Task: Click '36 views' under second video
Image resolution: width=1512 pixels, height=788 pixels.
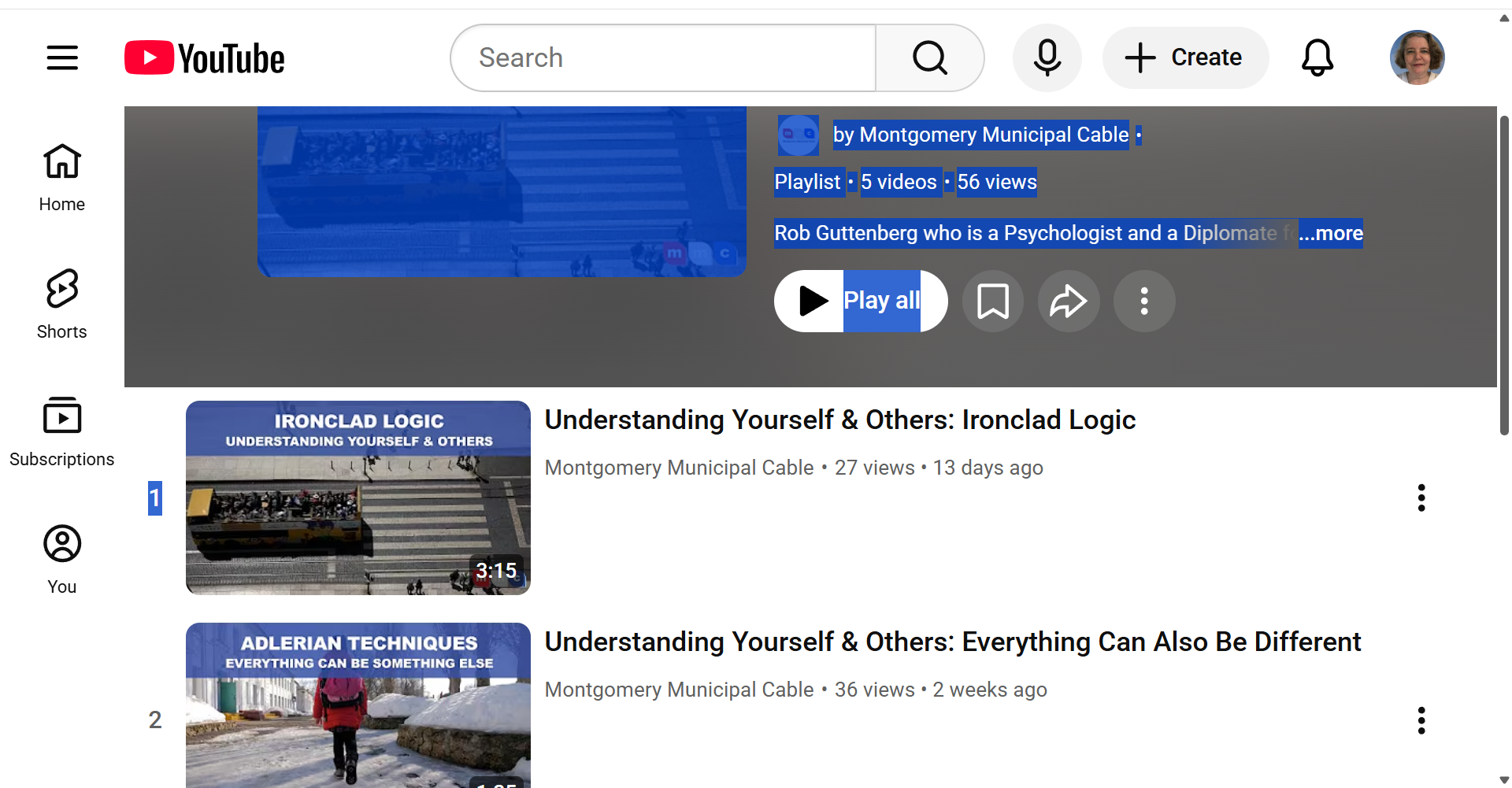Action: (875, 690)
